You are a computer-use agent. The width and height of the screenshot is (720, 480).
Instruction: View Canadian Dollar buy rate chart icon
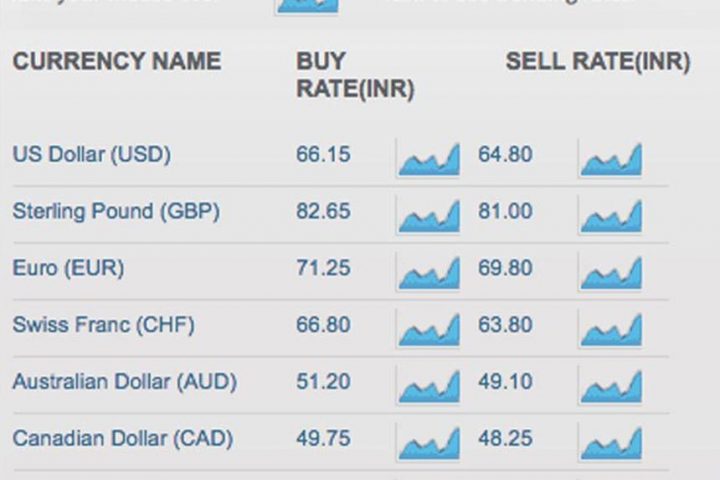click(x=428, y=442)
